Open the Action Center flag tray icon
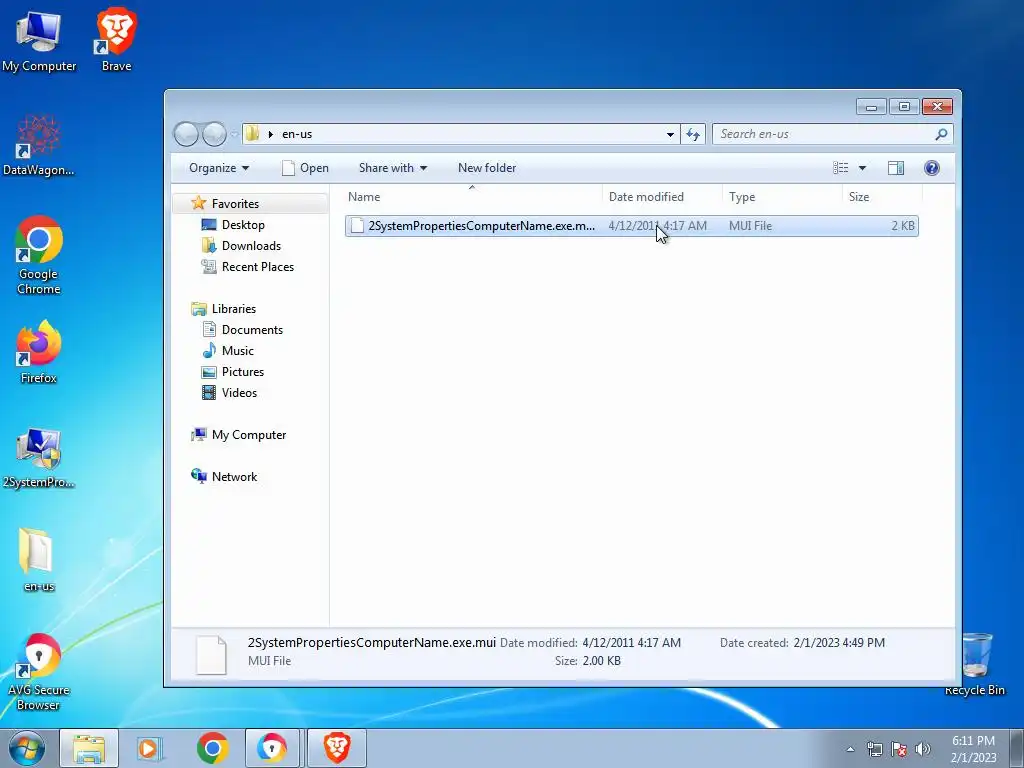This screenshot has width=1024, height=768. (x=899, y=749)
